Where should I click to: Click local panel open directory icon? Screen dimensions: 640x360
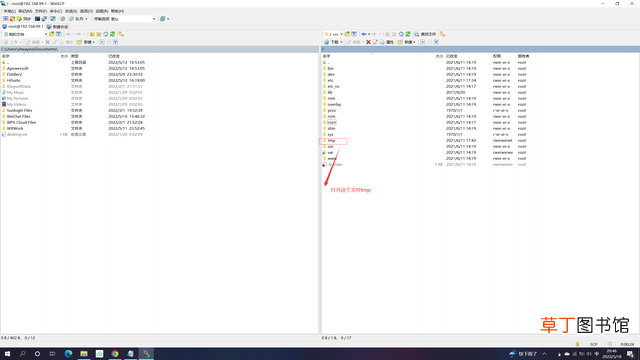51,34
